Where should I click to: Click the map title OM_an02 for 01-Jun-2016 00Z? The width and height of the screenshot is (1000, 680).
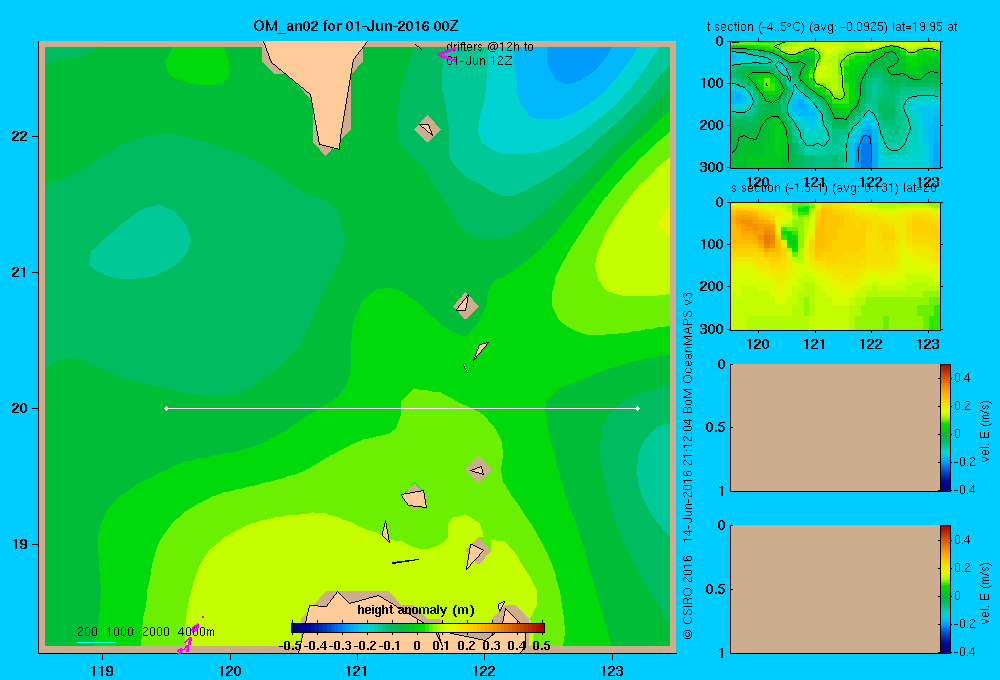coord(355,26)
